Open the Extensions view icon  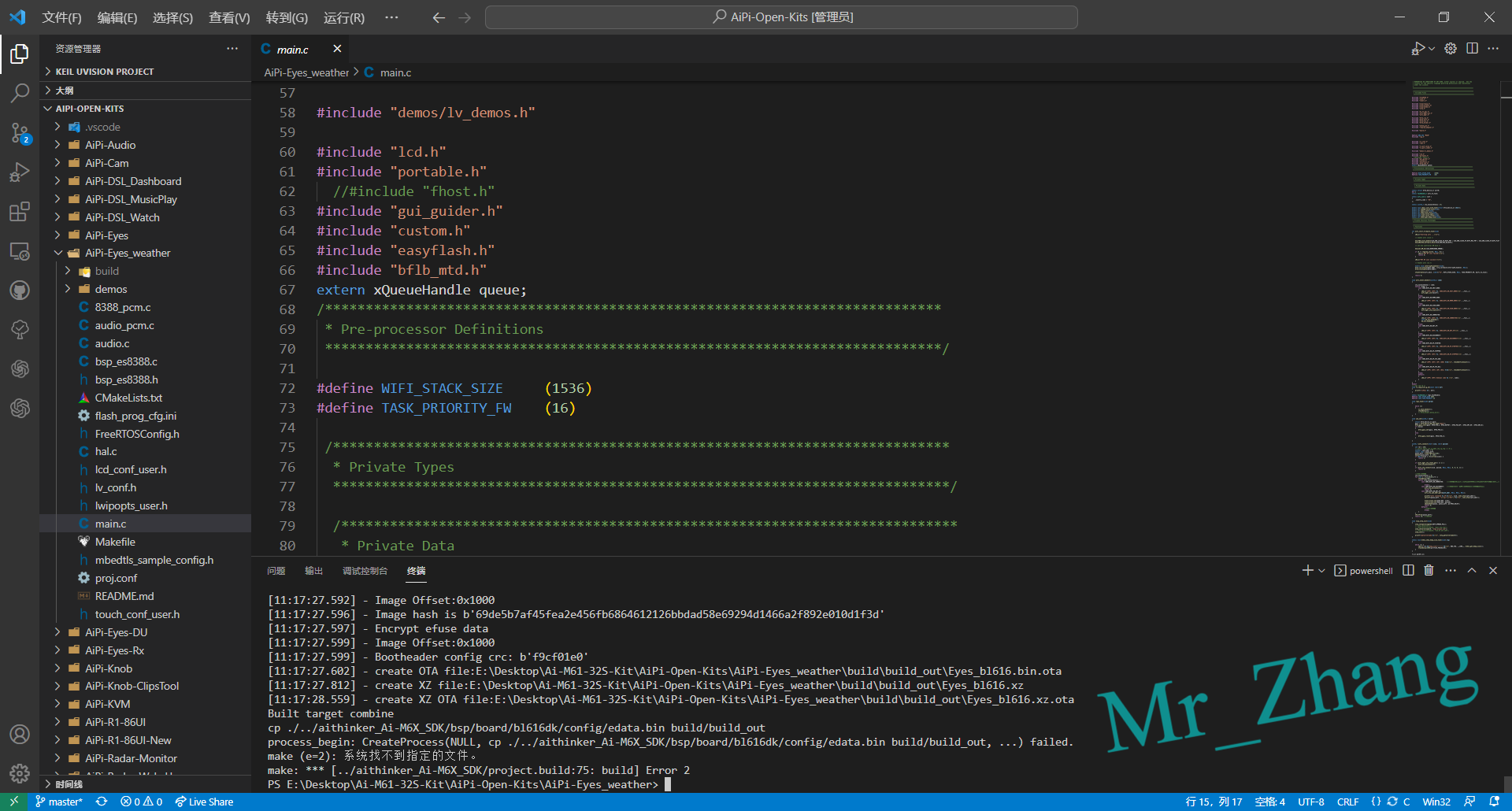pyautogui.click(x=20, y=211)
